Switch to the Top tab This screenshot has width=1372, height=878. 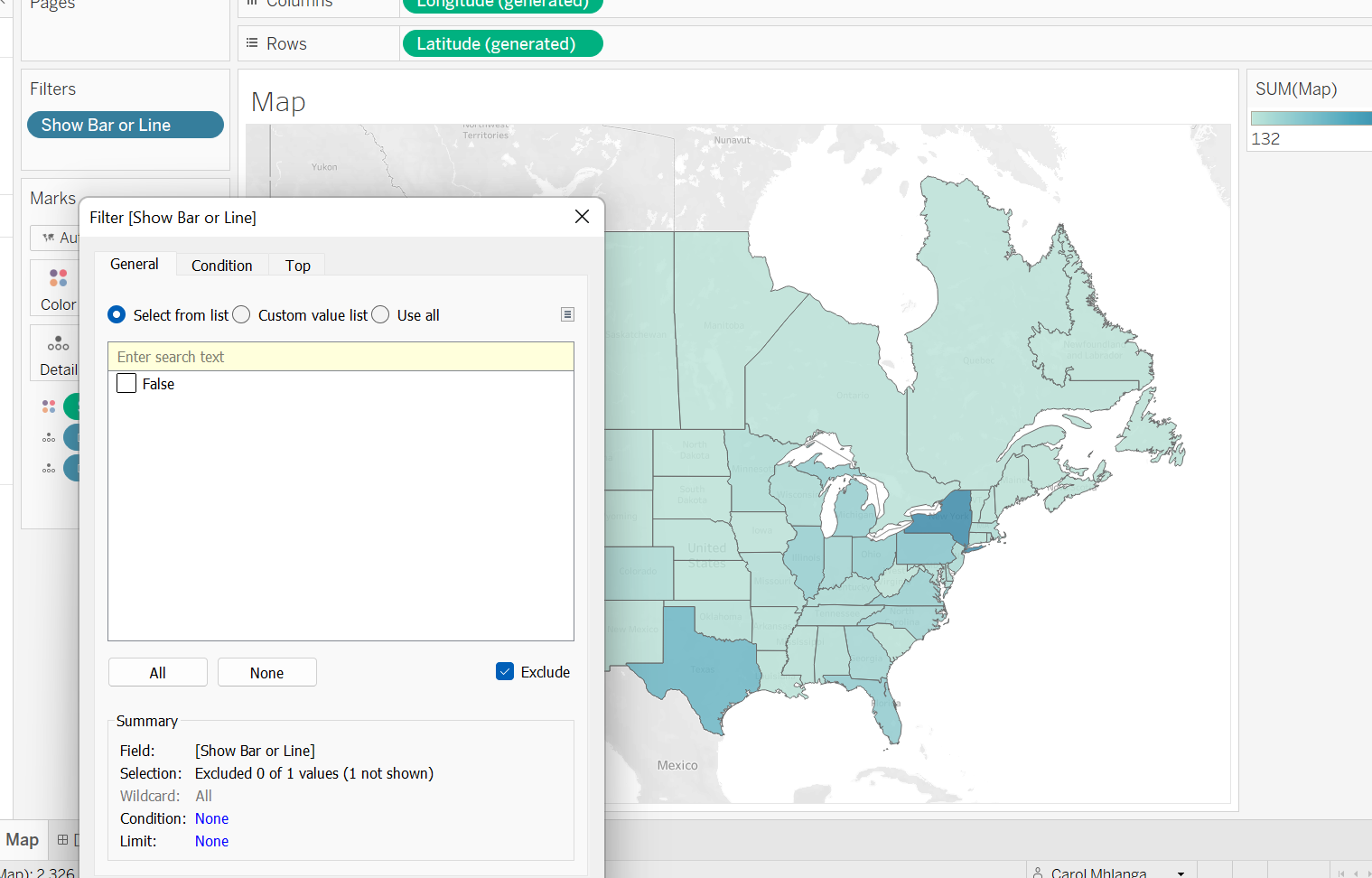297,266
